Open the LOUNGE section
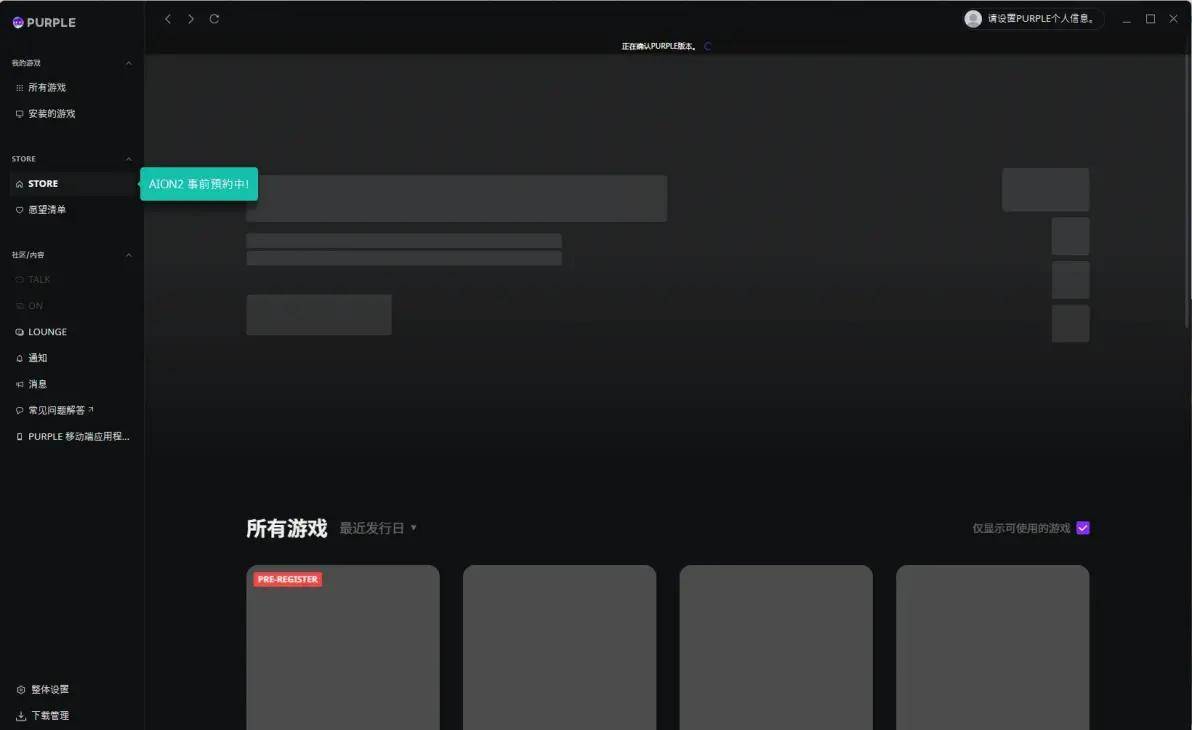This screenshot has width=1192, height=730. [x=47, y=332]
